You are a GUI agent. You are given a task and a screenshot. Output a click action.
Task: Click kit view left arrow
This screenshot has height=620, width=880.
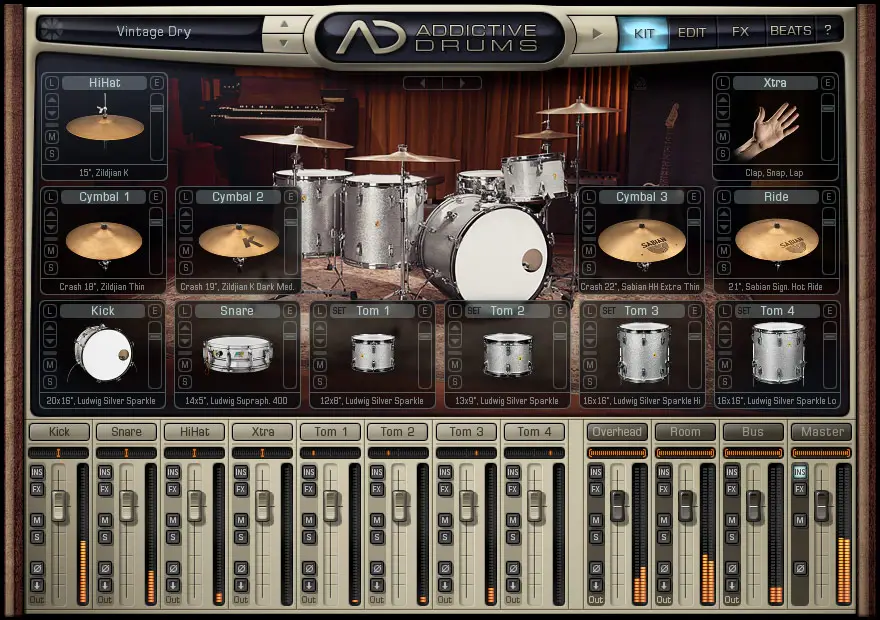tap(423, 83)
